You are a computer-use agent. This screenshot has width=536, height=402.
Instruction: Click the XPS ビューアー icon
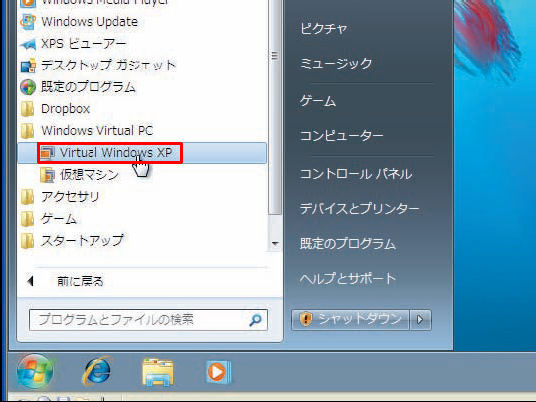point(28,44)
